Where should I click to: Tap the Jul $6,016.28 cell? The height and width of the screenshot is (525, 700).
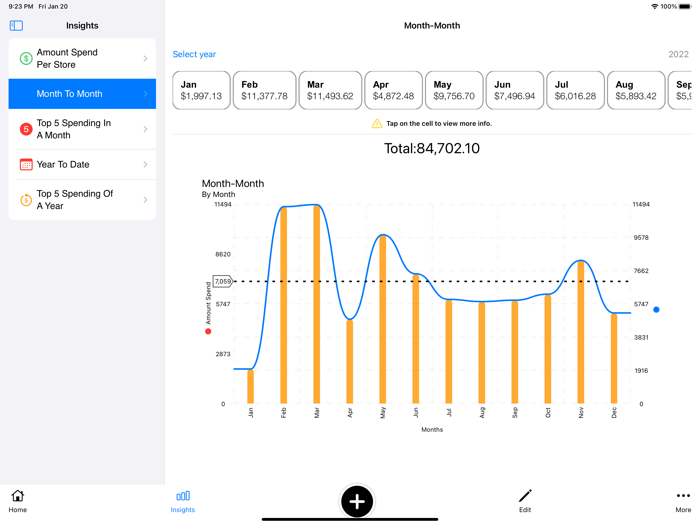[x=575, y=90]
